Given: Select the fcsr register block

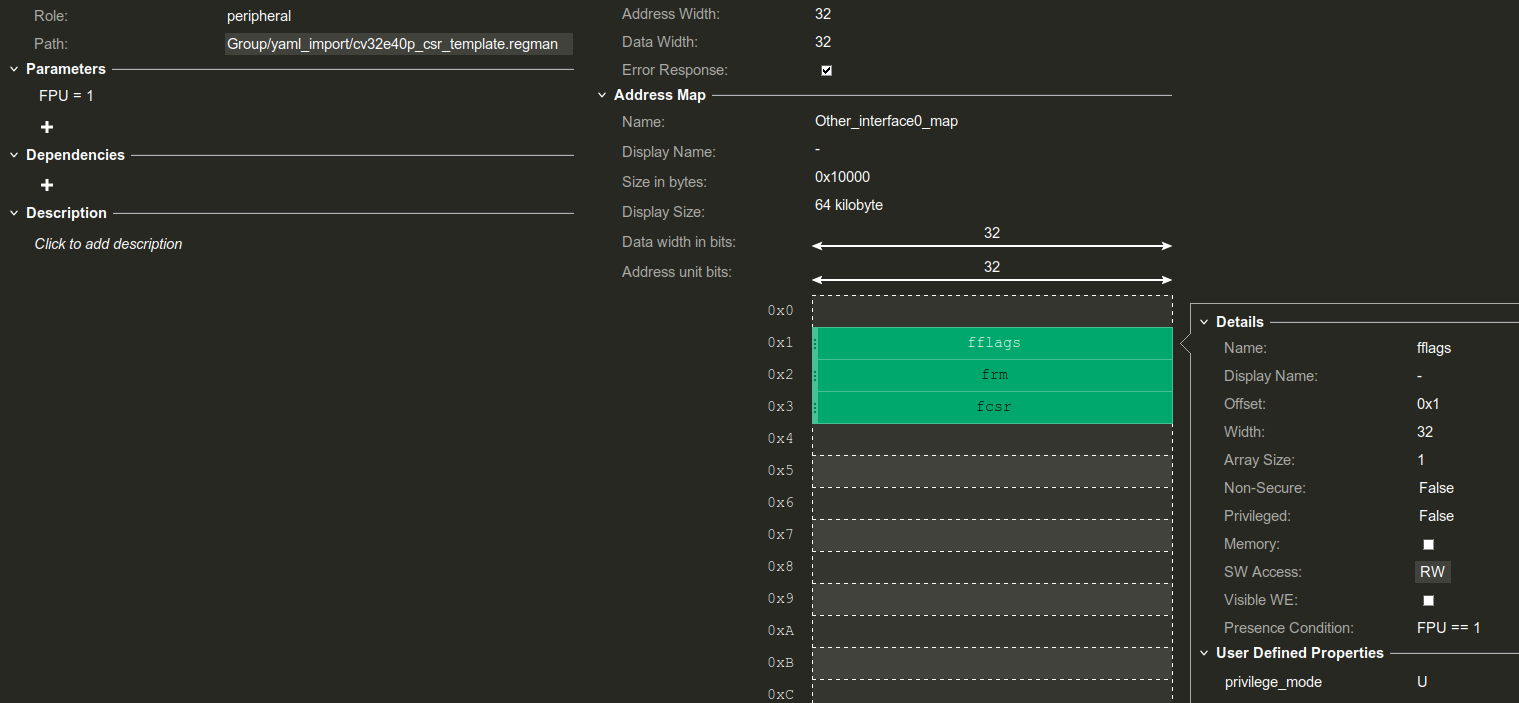Looking at the screenshot, I should 992,407.
